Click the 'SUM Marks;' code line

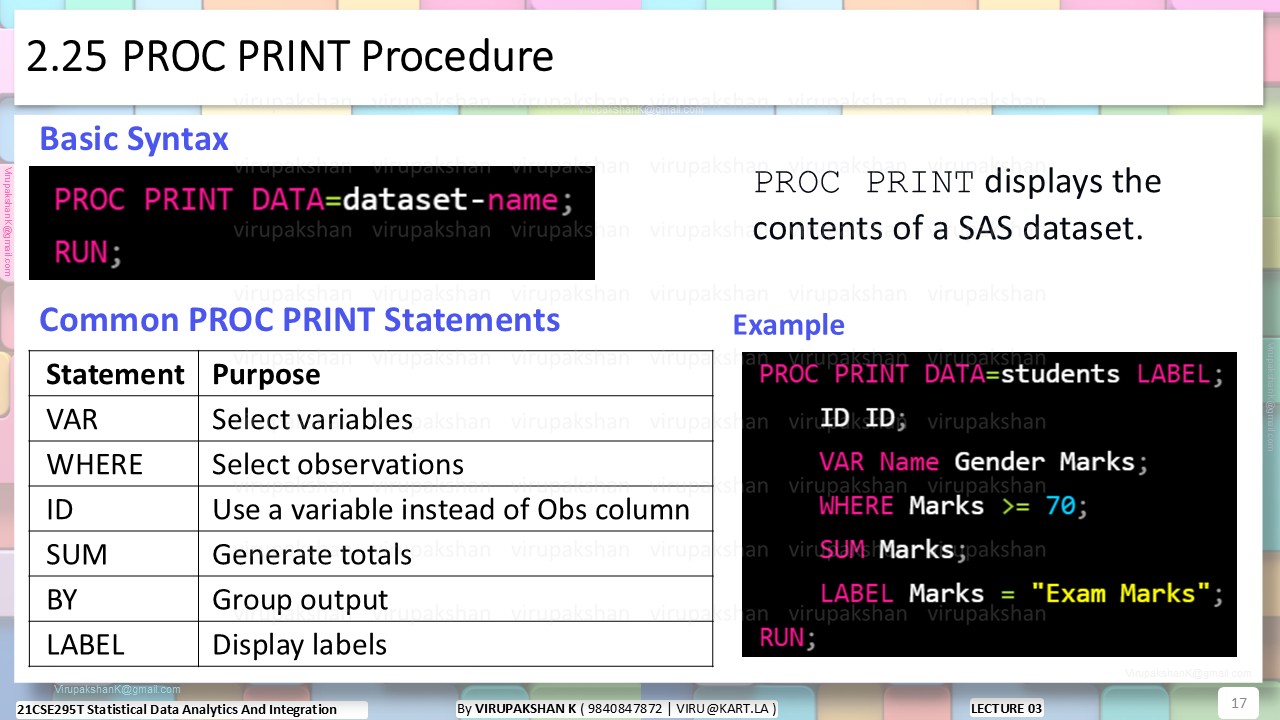pyautogui.click(x=893, y=550)
